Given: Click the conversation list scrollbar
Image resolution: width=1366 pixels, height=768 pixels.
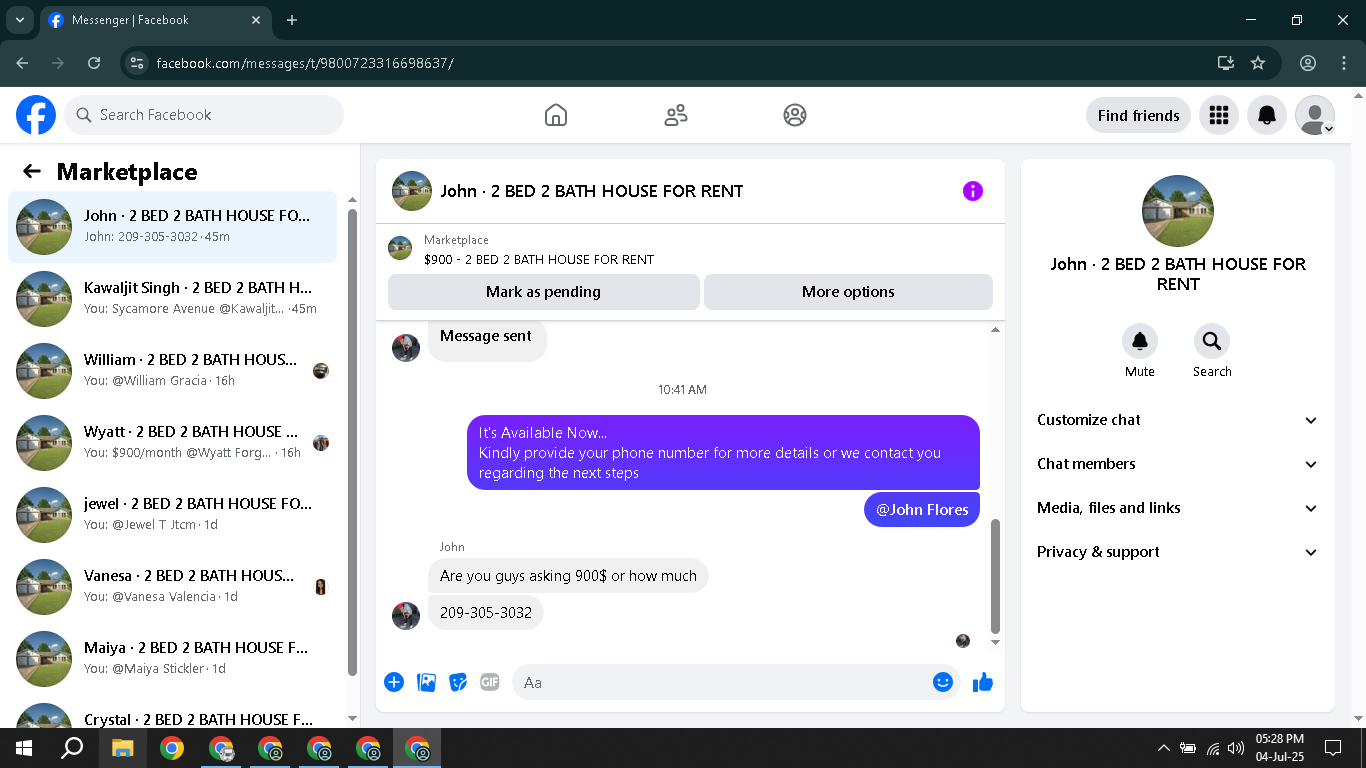Looking at the screenshot, I should click(x=352, y=442).
